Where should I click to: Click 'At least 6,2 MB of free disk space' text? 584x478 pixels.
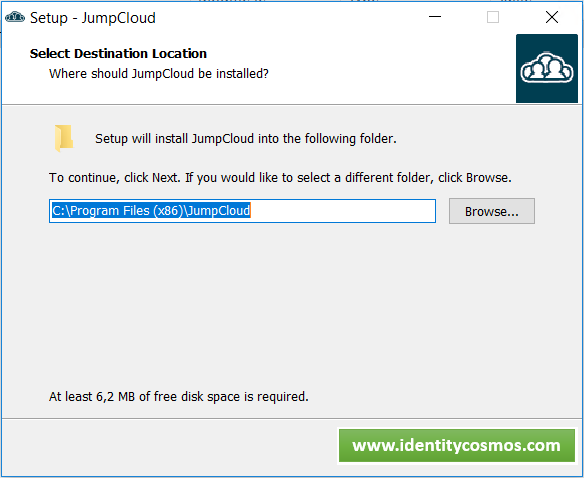pyautogui.click(x=179, y=397)
